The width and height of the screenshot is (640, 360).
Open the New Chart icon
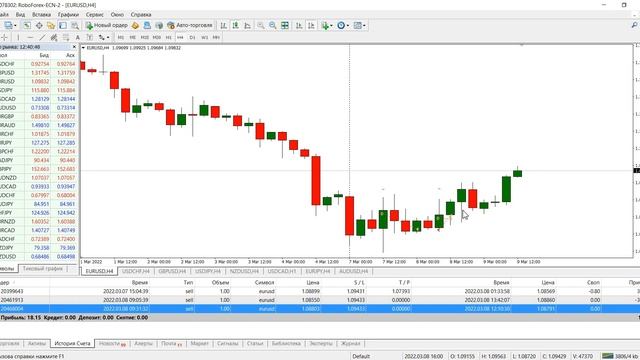tap(8, 25)
